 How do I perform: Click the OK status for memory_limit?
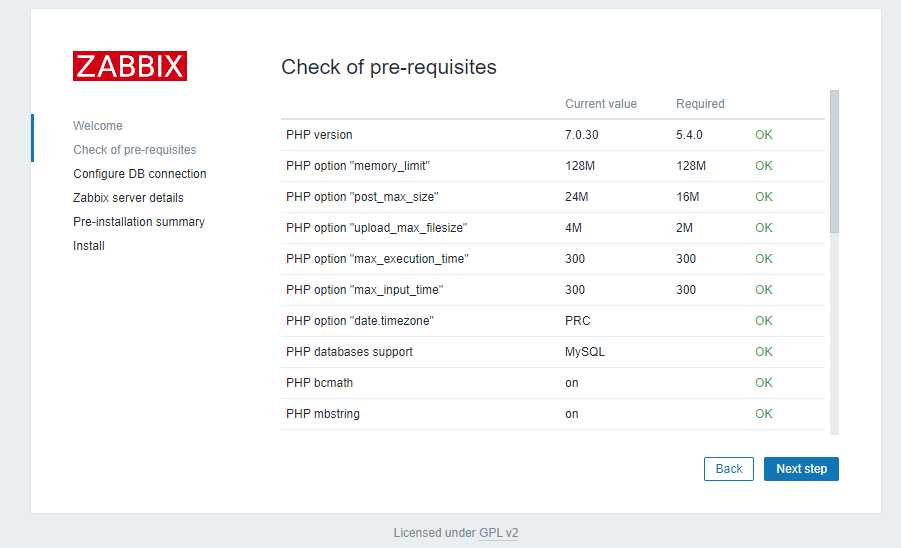(x=764, y=166)
